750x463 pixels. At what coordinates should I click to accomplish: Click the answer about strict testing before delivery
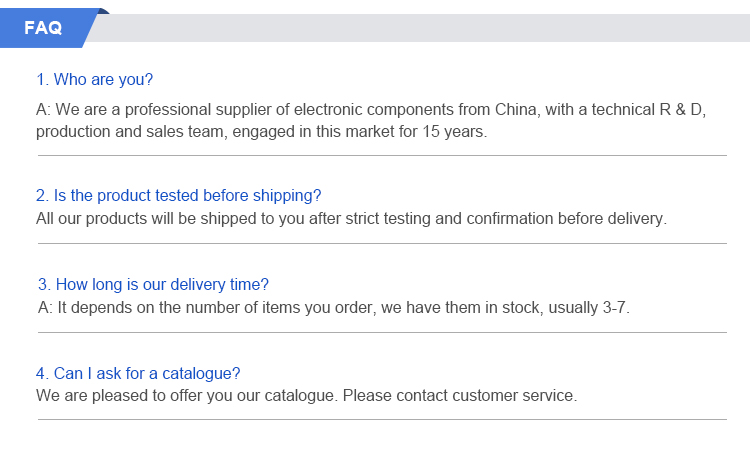pos(350,218)
